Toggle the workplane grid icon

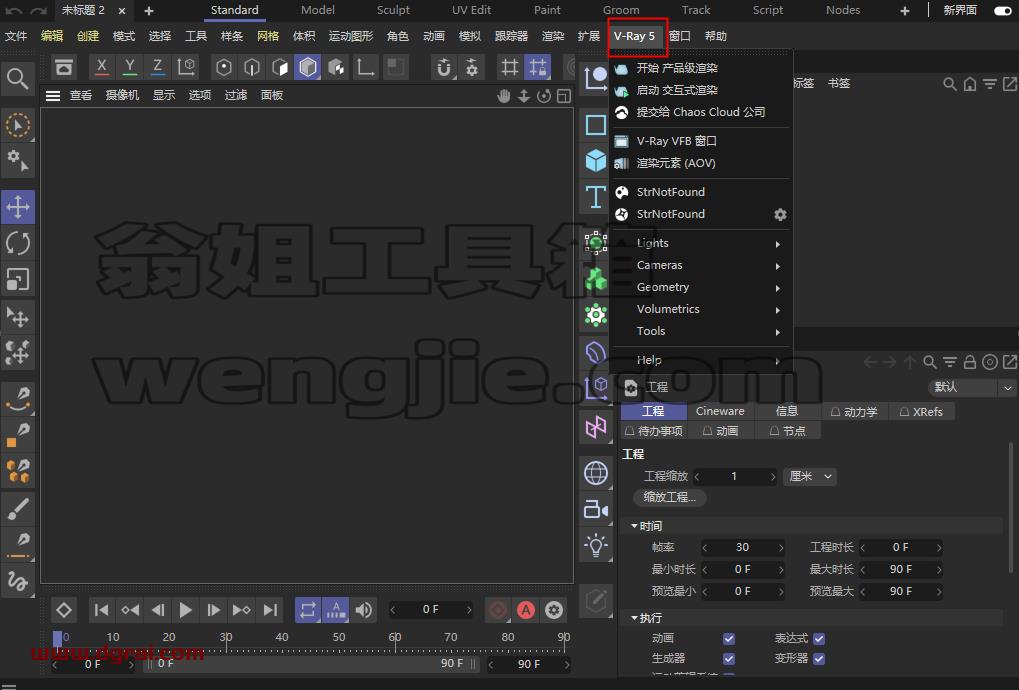coord(510,67)
